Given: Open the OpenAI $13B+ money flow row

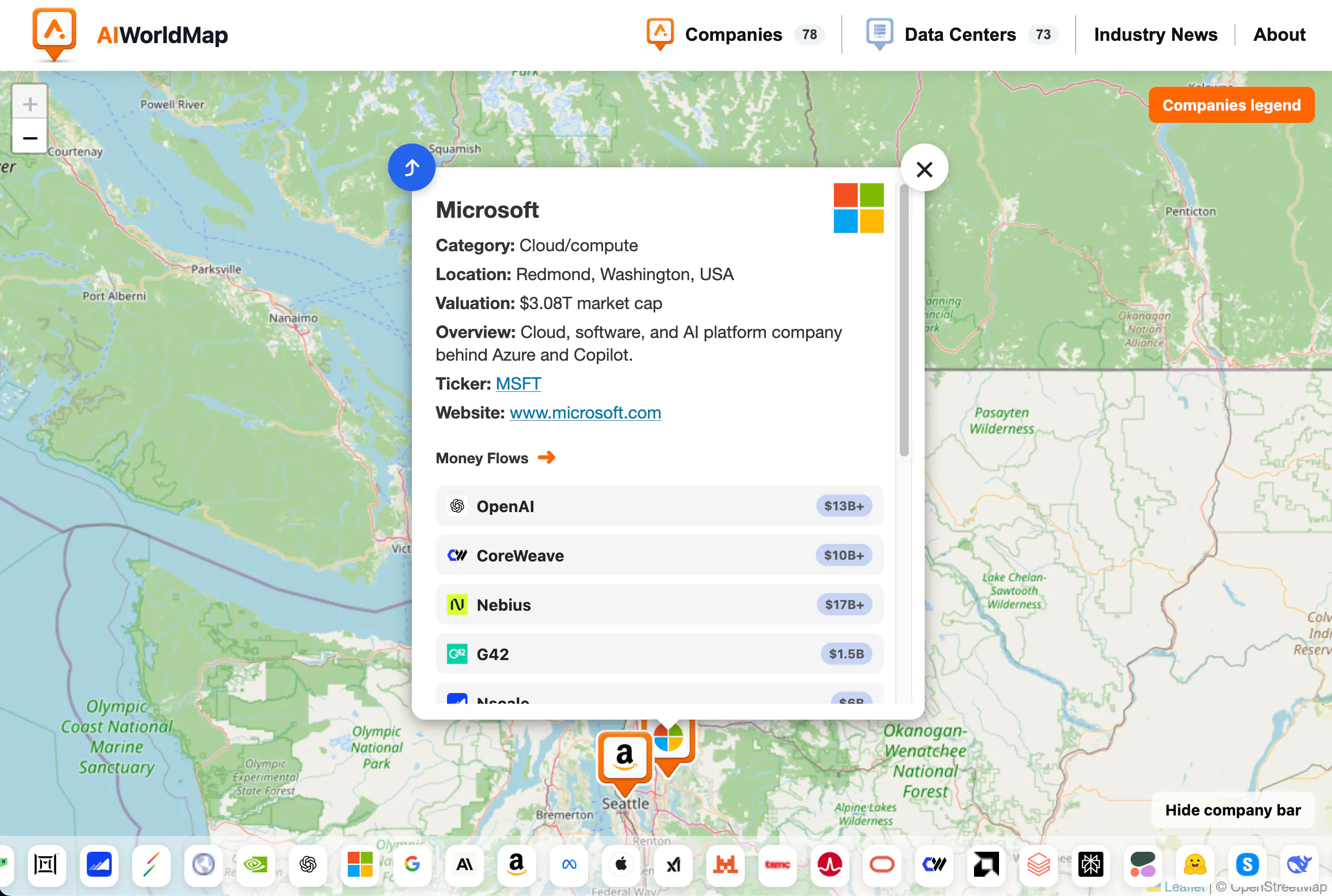Looking at the screenshot, I should click(659, 506).
